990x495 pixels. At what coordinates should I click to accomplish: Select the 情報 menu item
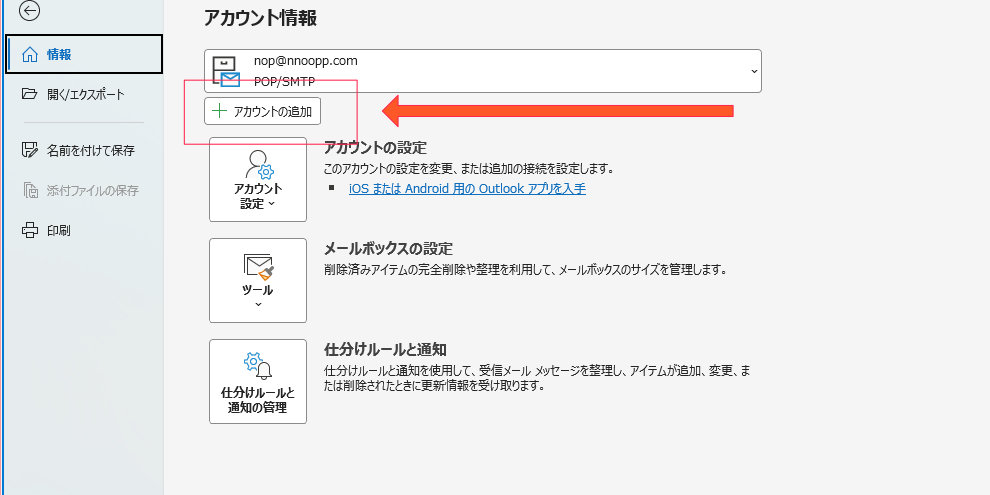point(84,54)
